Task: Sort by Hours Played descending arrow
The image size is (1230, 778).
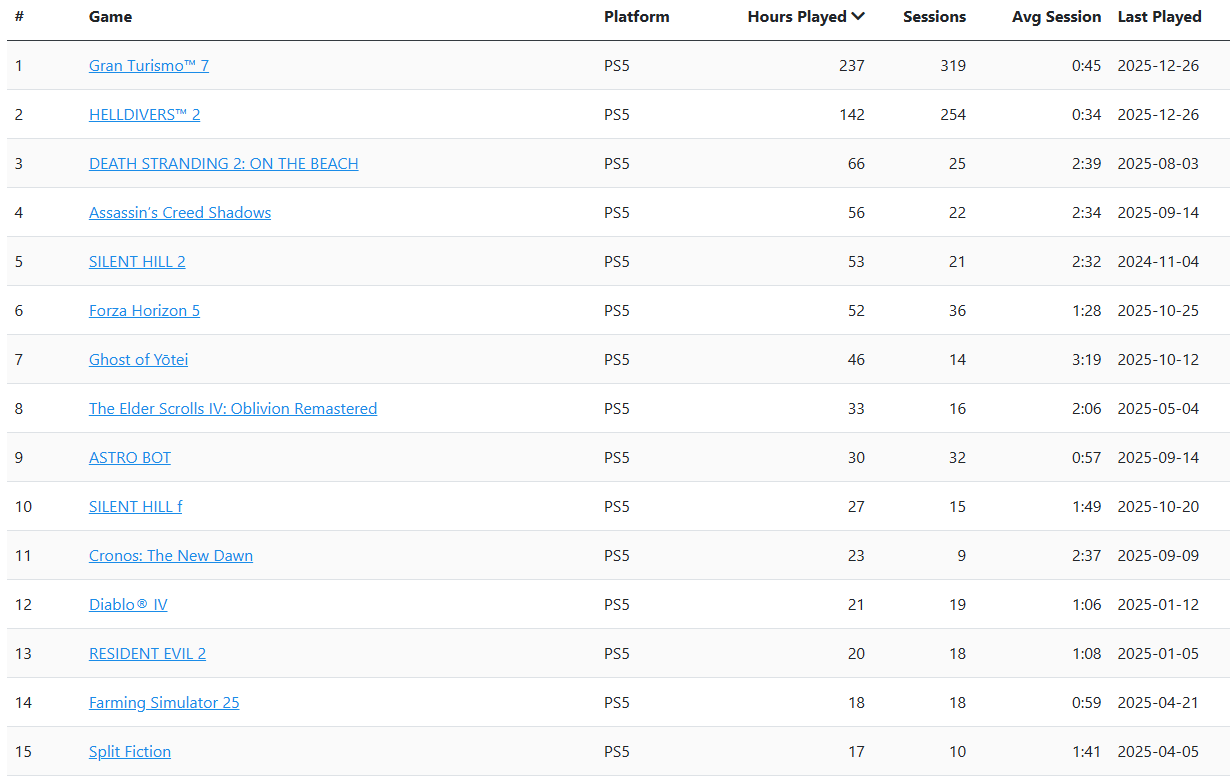Action: coord(857,17)
